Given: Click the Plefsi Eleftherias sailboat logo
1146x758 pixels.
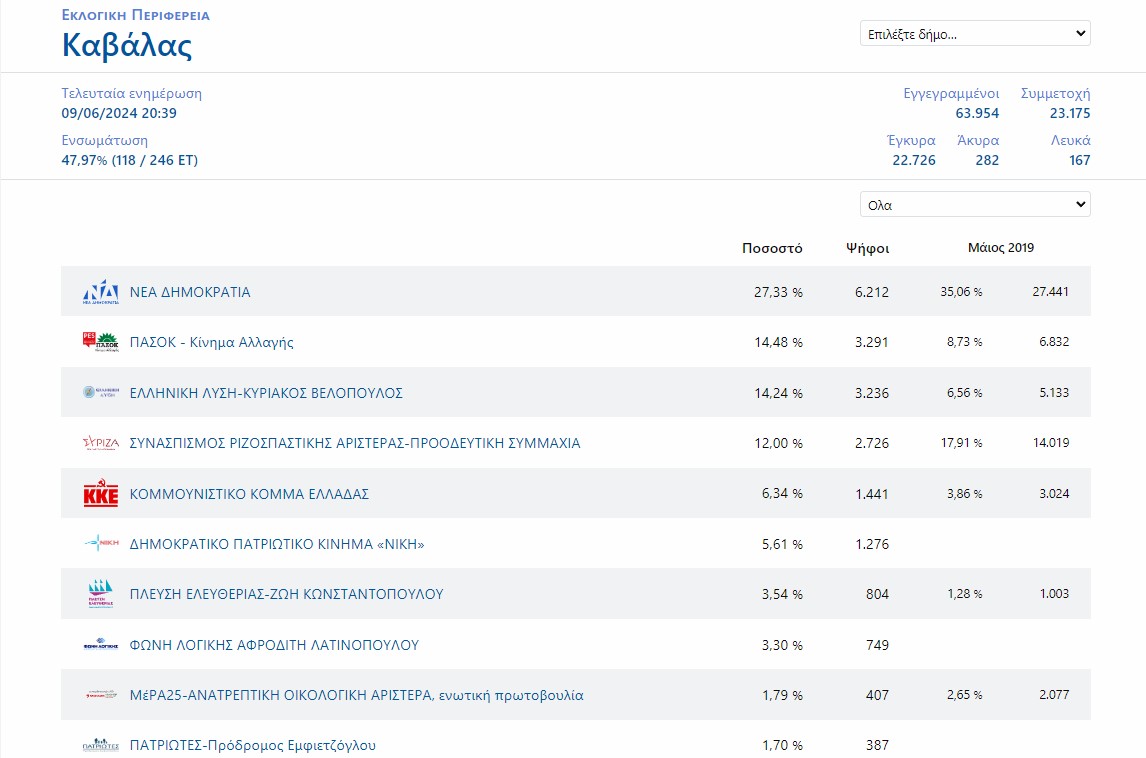Looking at the screenshot, I should [x=100, y=594].
